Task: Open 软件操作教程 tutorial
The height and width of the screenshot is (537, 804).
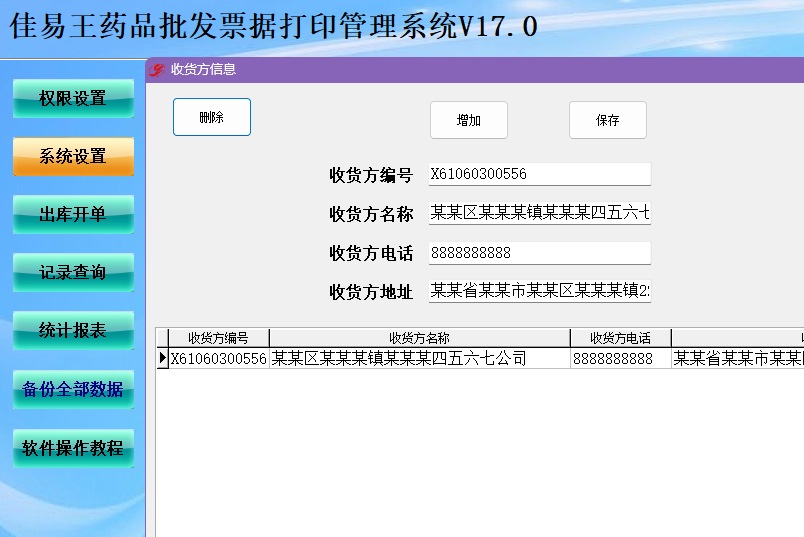Action: coord(73,448)
